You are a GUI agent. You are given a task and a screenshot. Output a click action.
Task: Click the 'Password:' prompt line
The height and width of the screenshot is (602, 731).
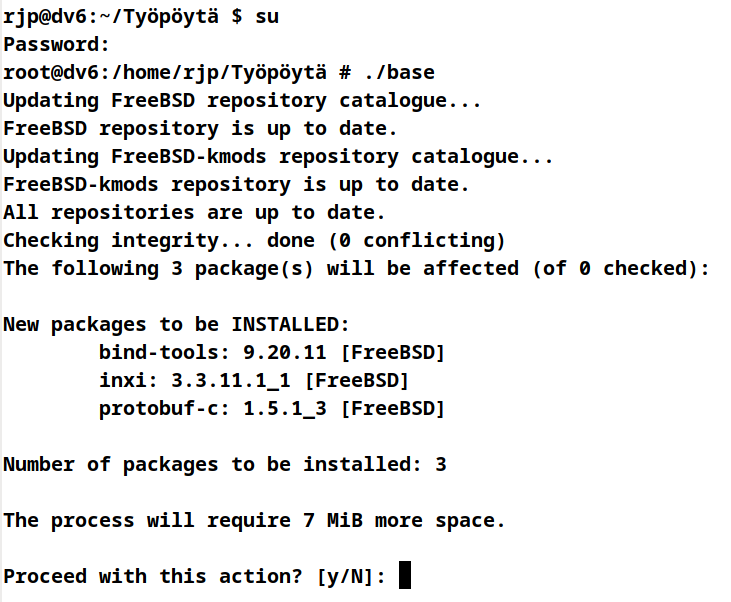[x=56, y=45]
